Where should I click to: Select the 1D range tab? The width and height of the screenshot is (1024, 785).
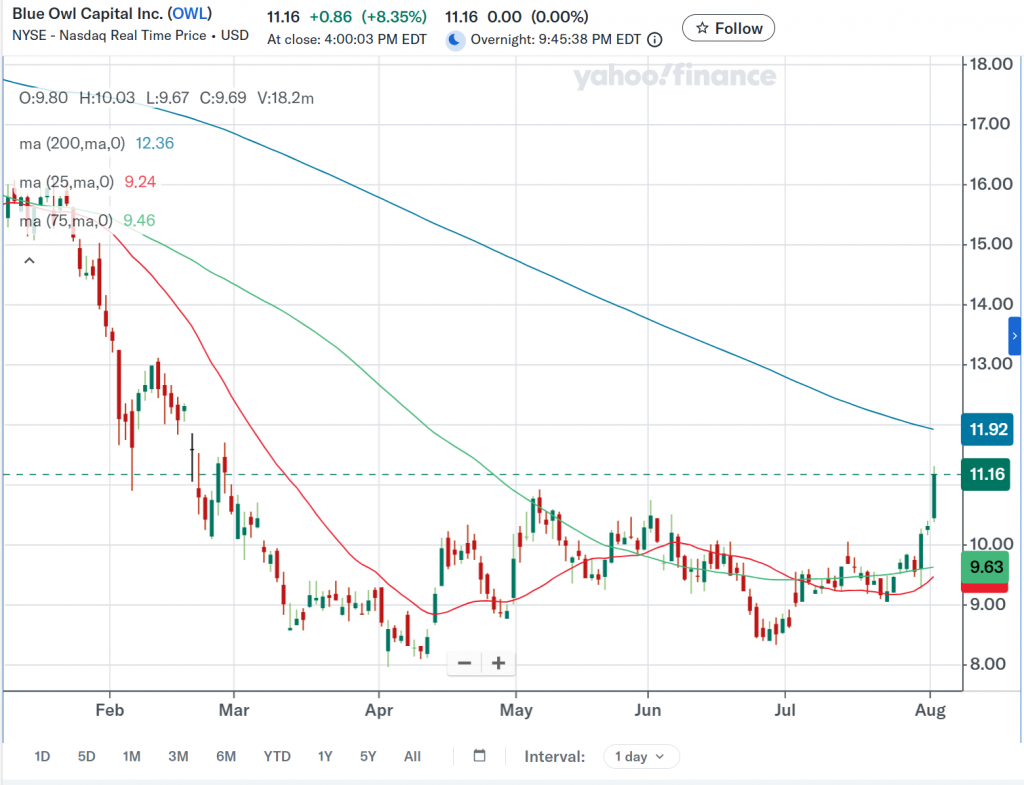(42, 756)
